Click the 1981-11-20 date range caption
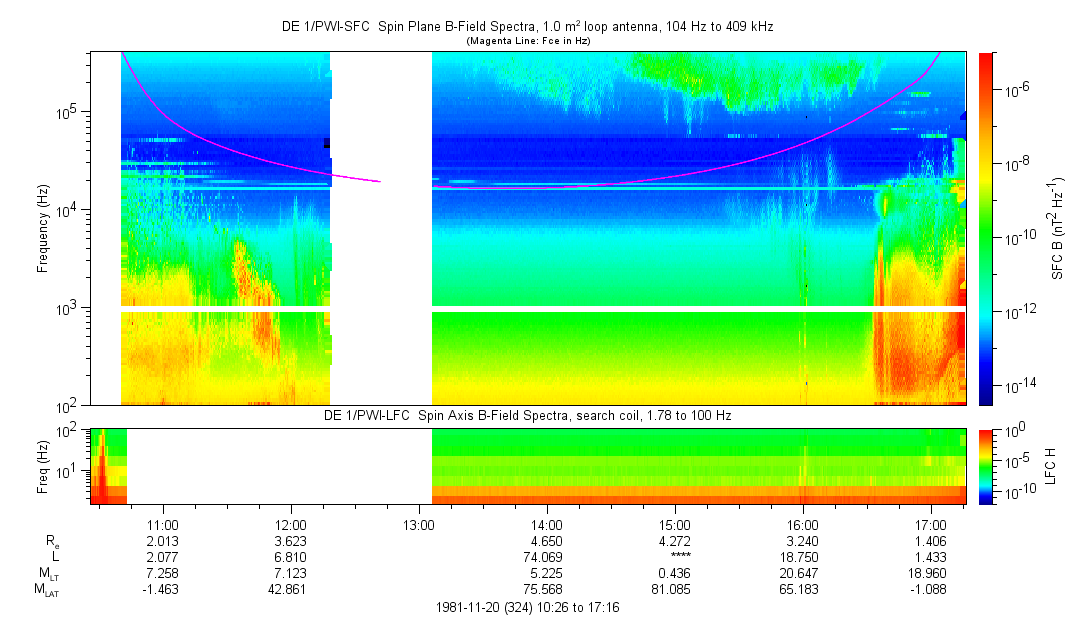This screenshot has width=1083, height=620. click(x=527, y=607)
